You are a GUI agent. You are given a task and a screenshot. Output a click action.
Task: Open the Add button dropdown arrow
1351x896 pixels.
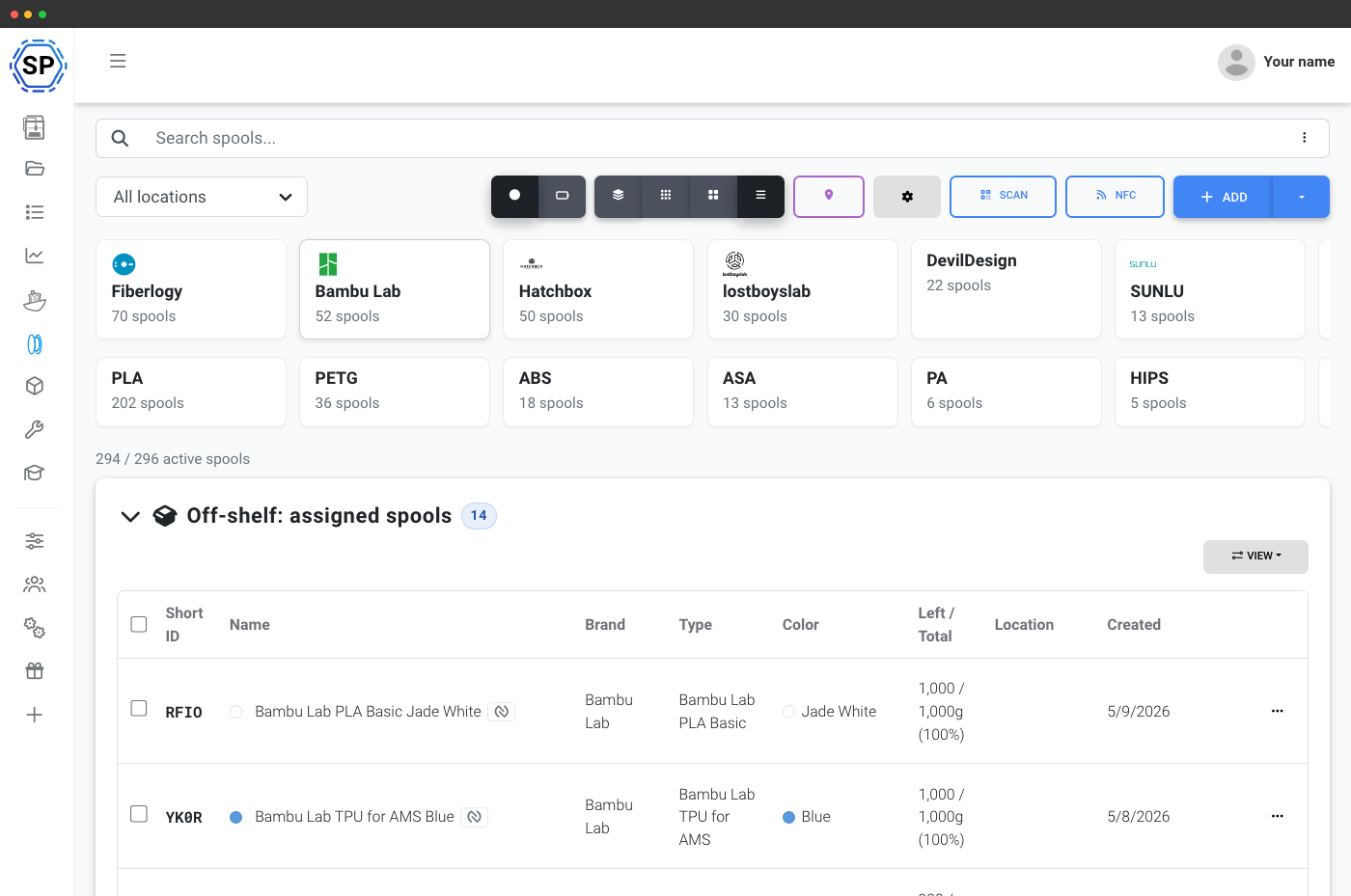click(x=1302, y=197)
